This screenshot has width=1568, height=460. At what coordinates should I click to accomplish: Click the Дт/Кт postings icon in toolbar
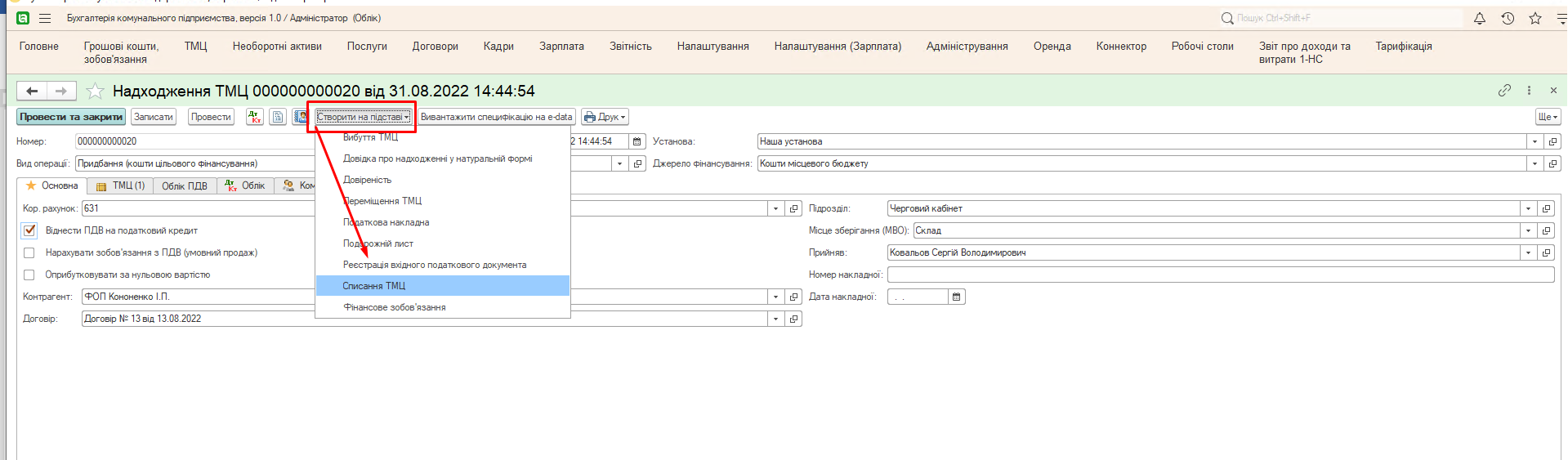255,118
